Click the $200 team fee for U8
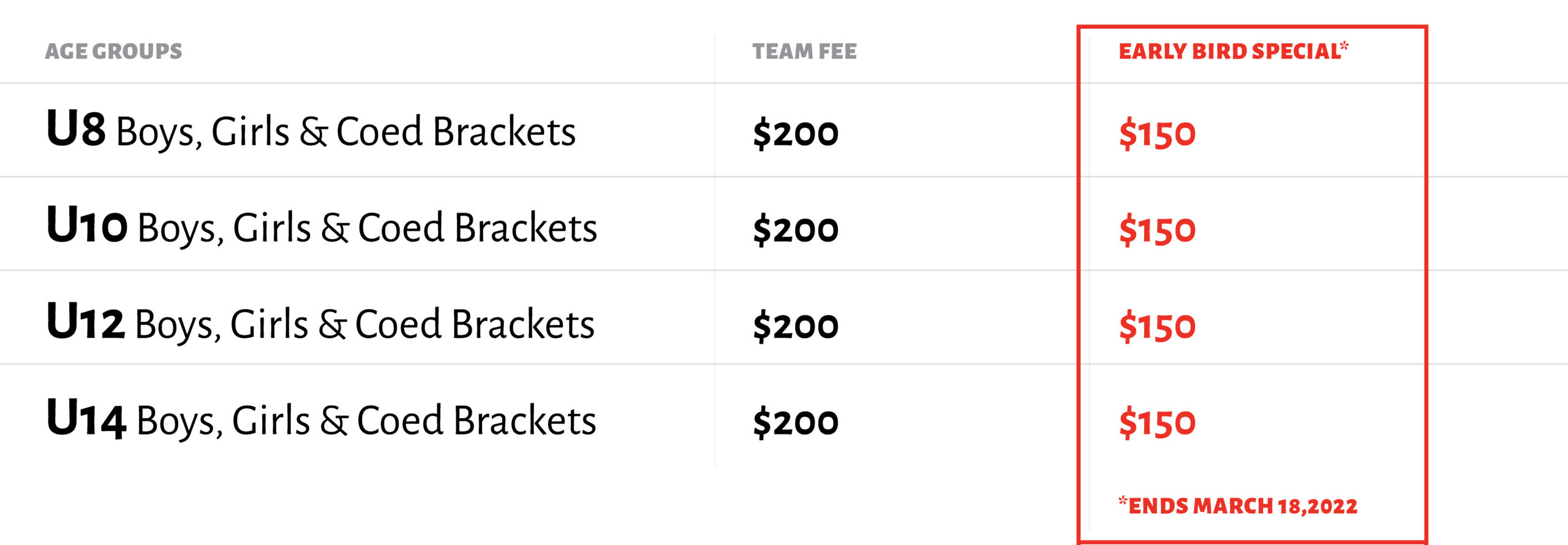 tap(796, 134)
